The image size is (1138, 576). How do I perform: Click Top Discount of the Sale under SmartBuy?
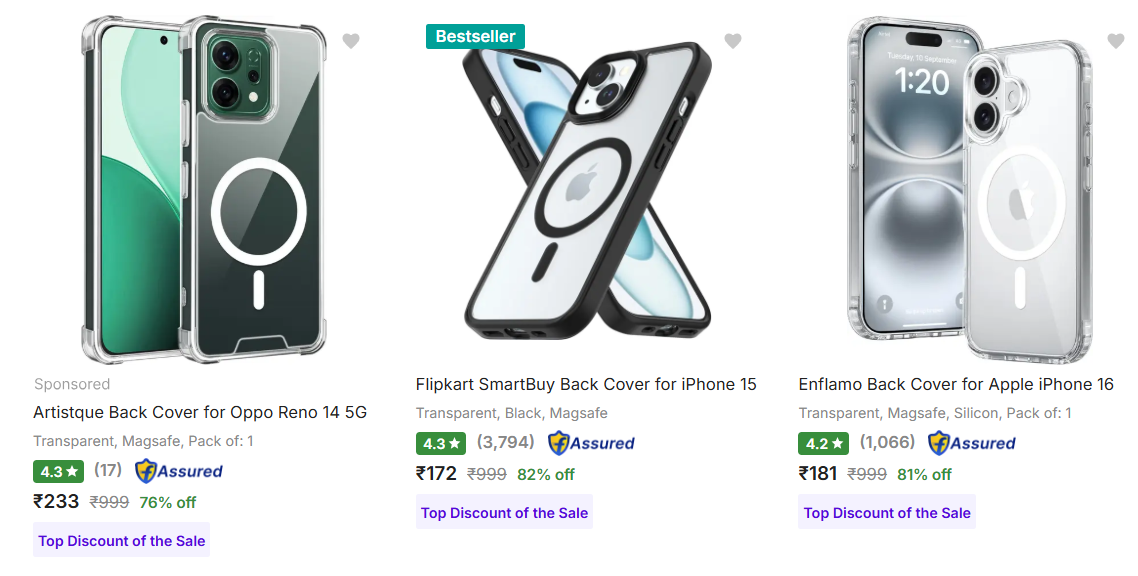[x=504, y=513]
